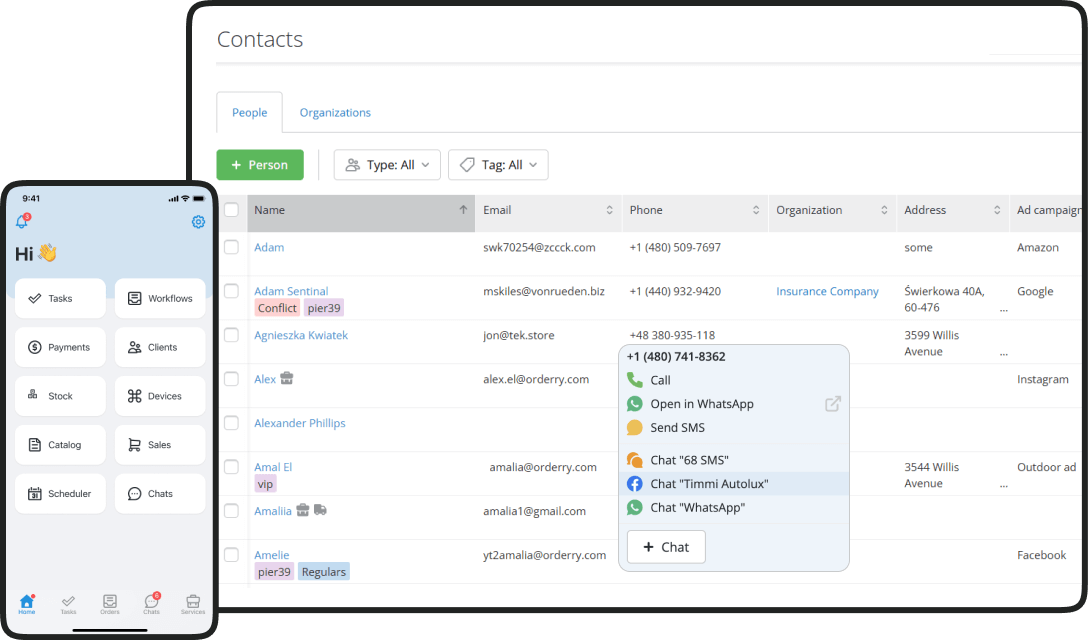This screenshot has height=640, width=1088.
Task: Expand the Type: All filter dropdown
Action: (387, 165)
